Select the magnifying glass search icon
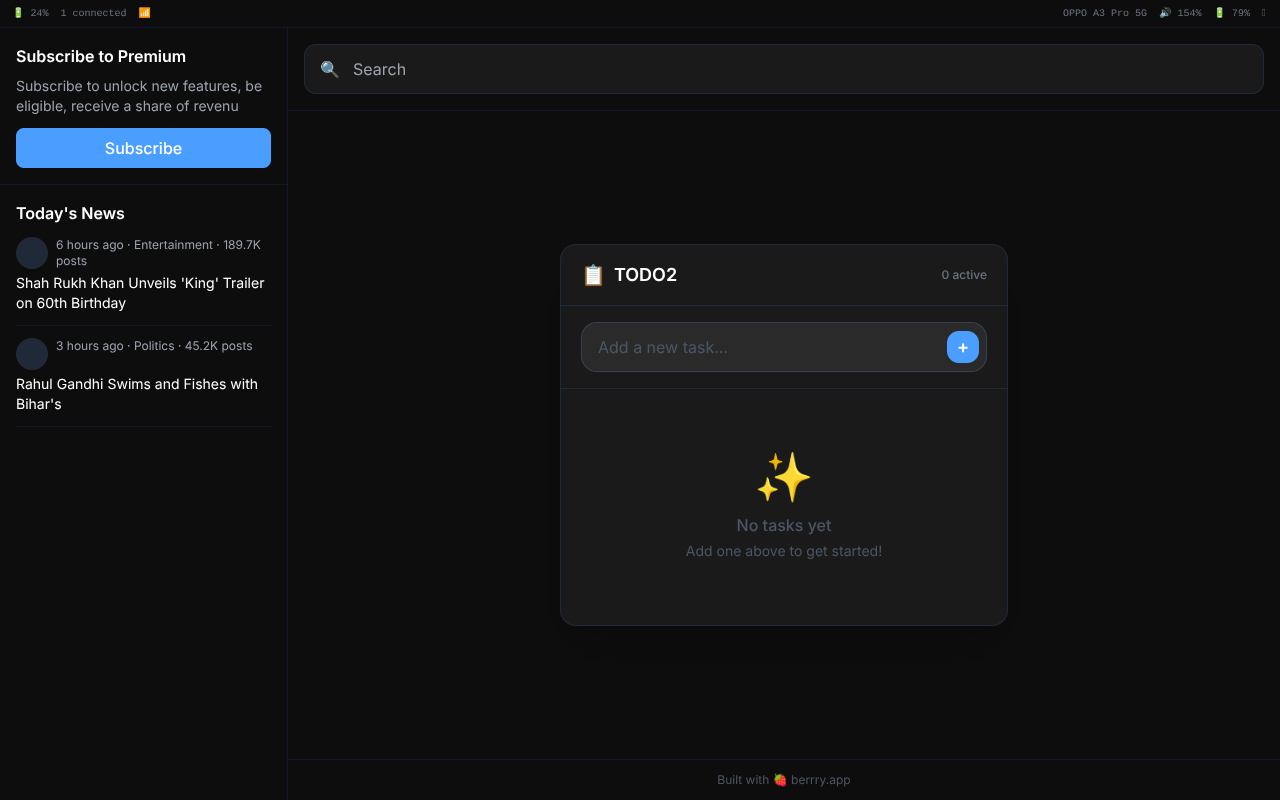 pyautogui.click(x=330, y=69)
